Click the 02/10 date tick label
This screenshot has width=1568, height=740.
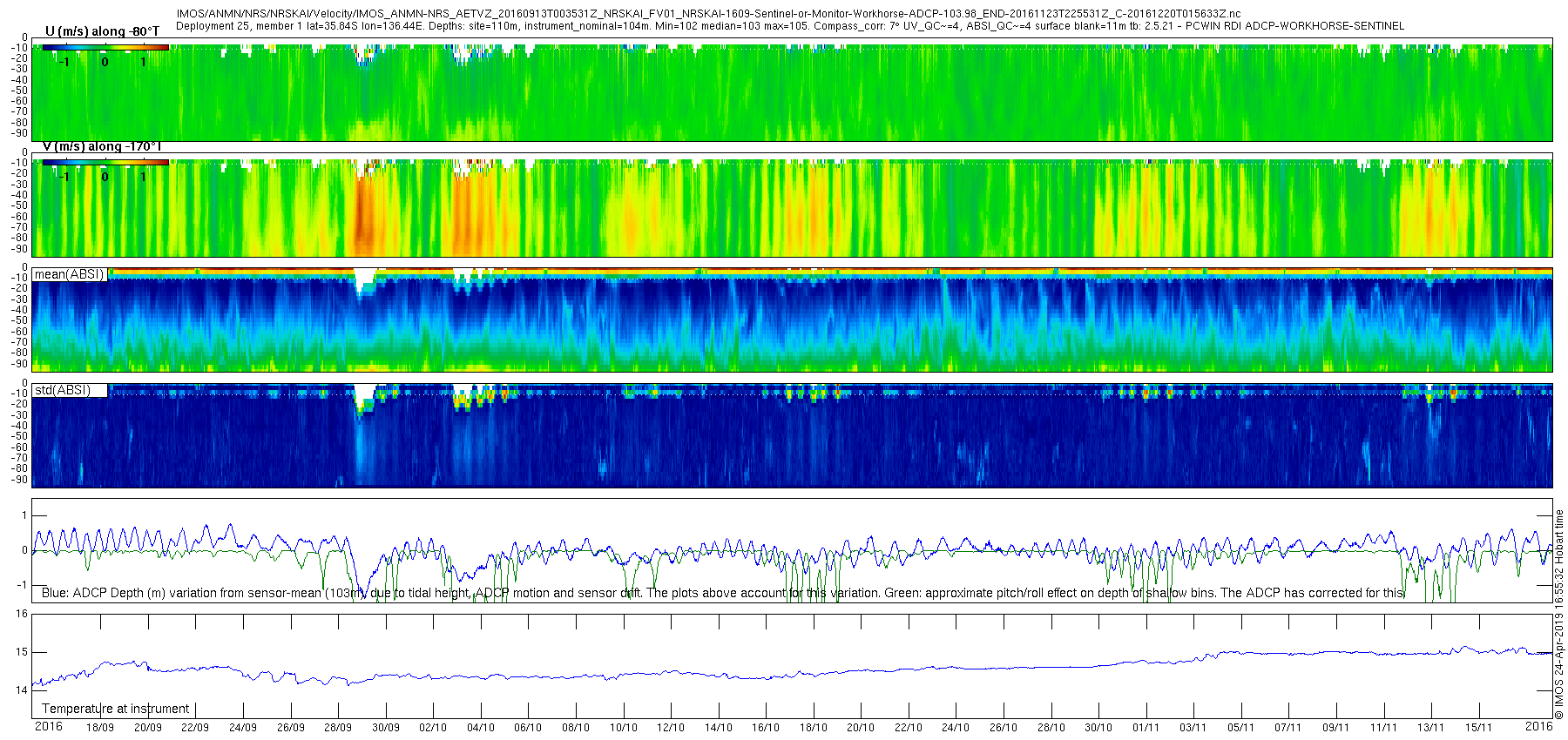[x=433, y=728]
